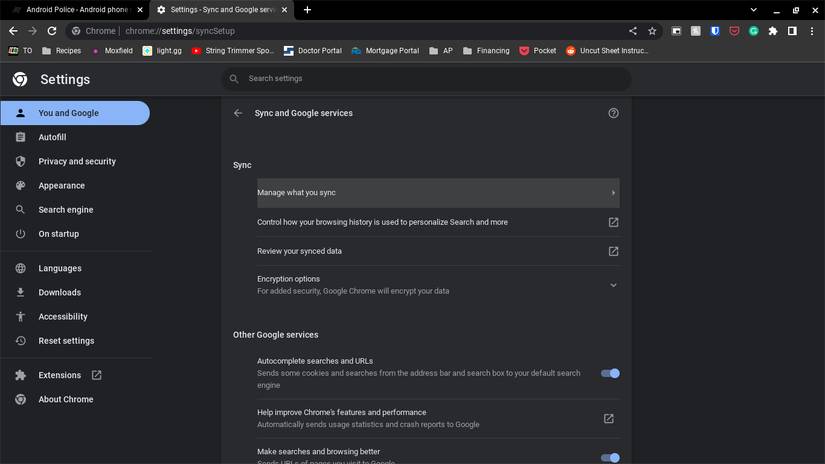The width and height of the screenshot is (825, 464).
Task: Click the Search settings input field
Action: pos(426,79)
